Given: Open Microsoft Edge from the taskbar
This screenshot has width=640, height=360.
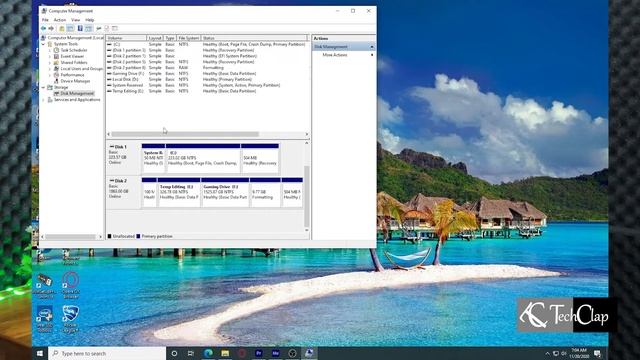Looking at the screenshot, I should (x=208, y=353).
